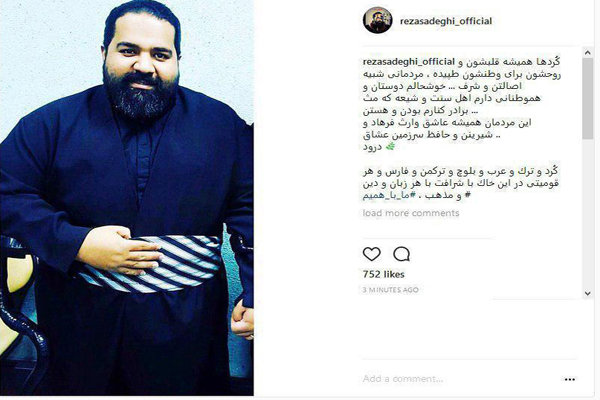Image resolution: width=600 pixels, height=400 pixels.
Task: Focus the Add a comment field
Action: (459, 379)
